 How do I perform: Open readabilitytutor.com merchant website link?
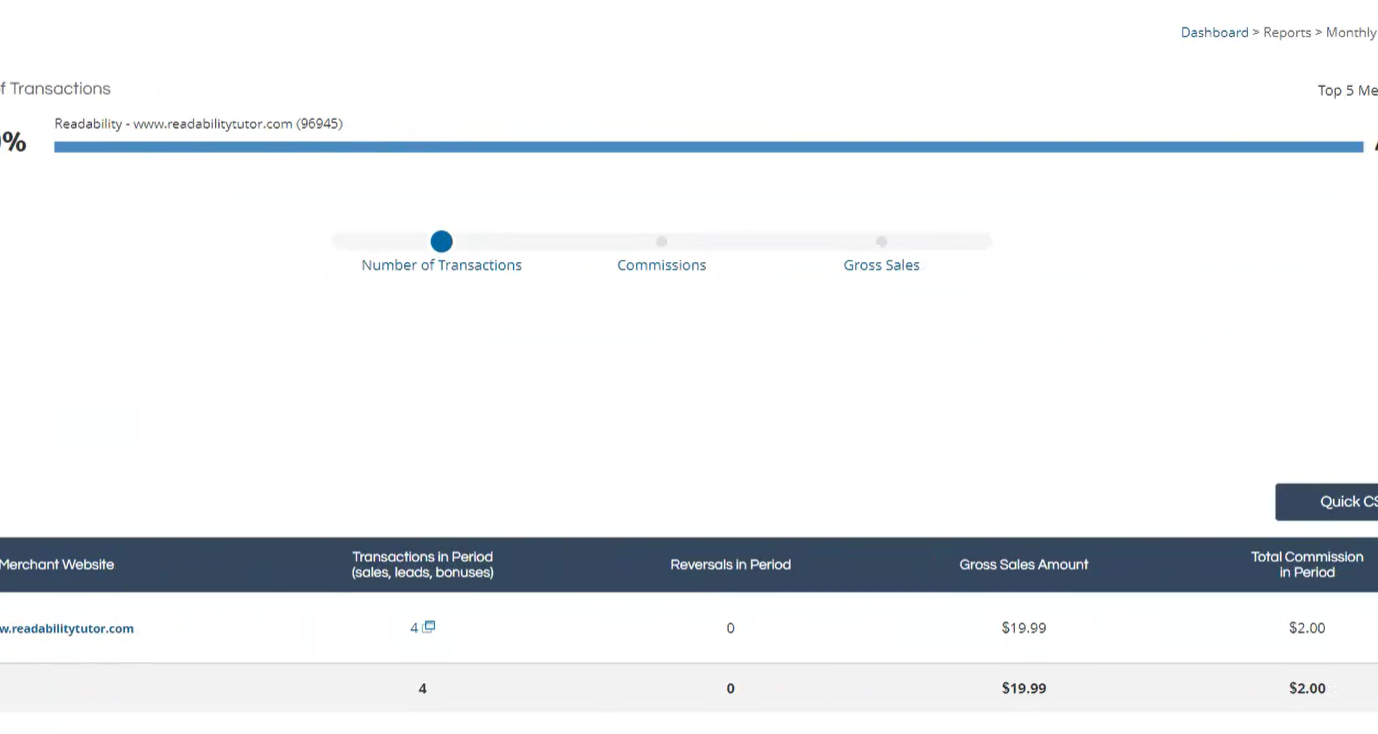(67, 628)
